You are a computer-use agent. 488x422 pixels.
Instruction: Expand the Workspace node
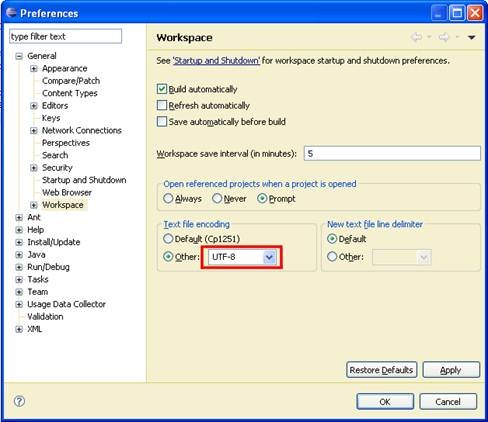(x=34, y=205)
